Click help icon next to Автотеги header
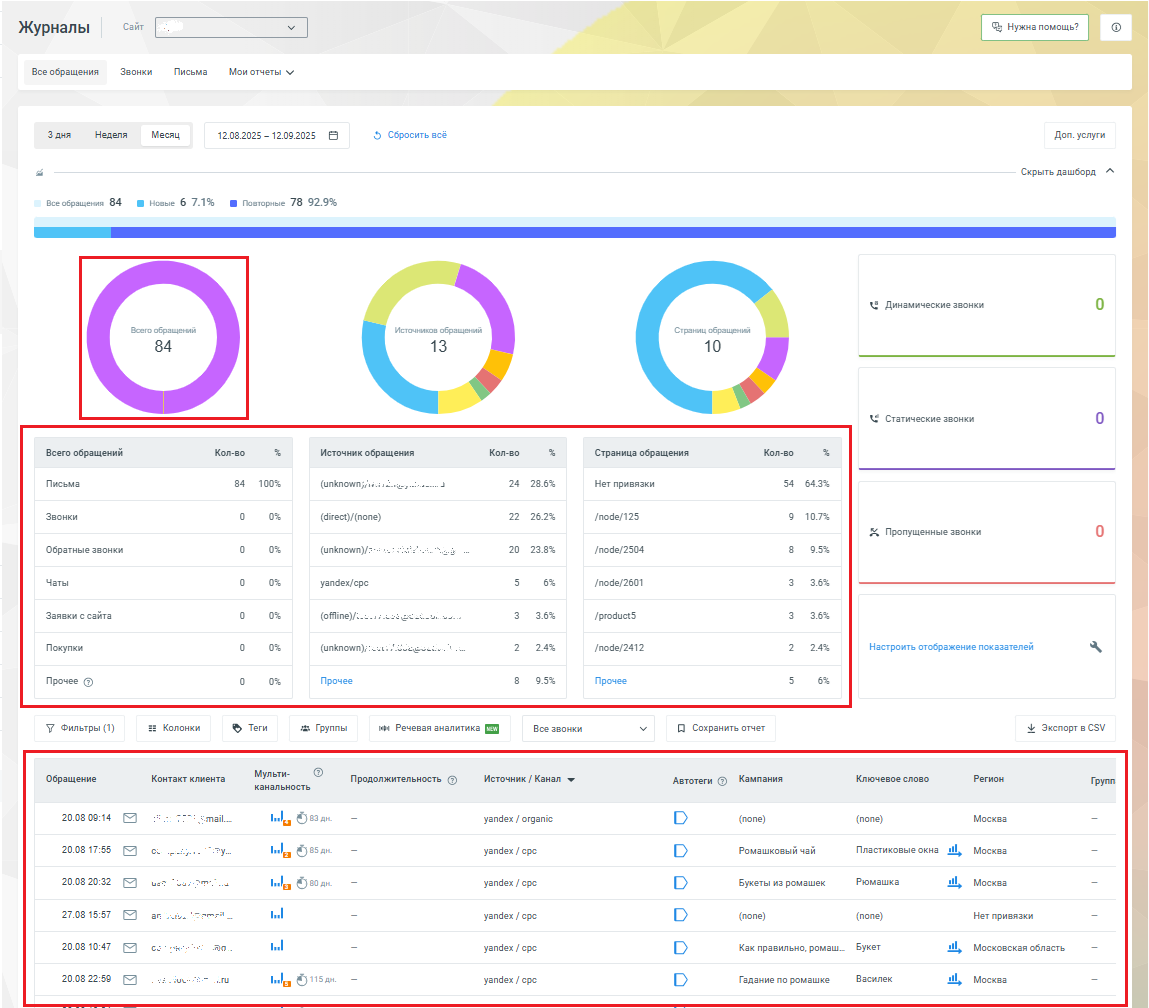The height and width of the screenshot is (1008, 1149). pyautogui.click(x=722, y=782)
